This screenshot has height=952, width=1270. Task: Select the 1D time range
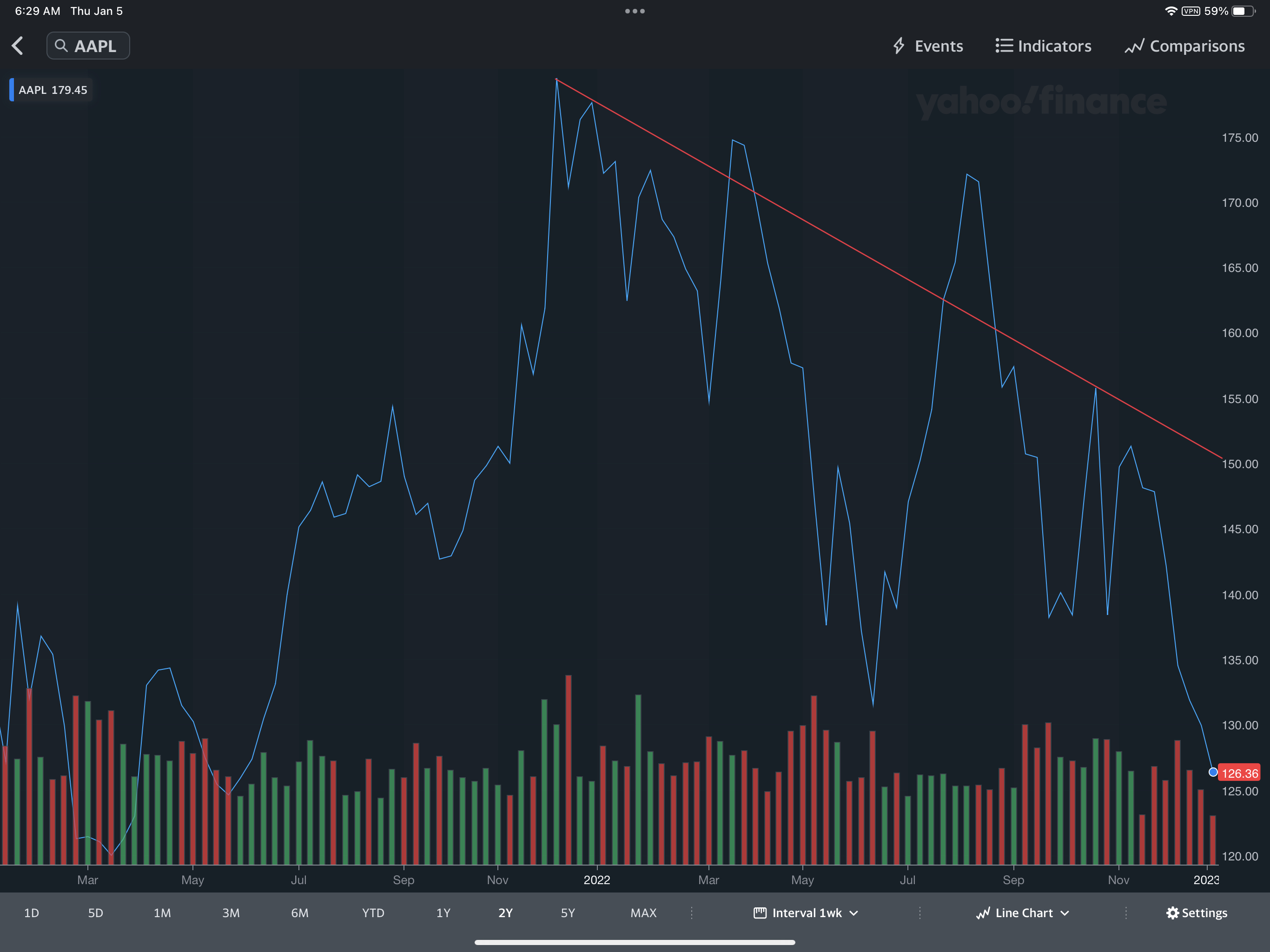pos(32,913)
